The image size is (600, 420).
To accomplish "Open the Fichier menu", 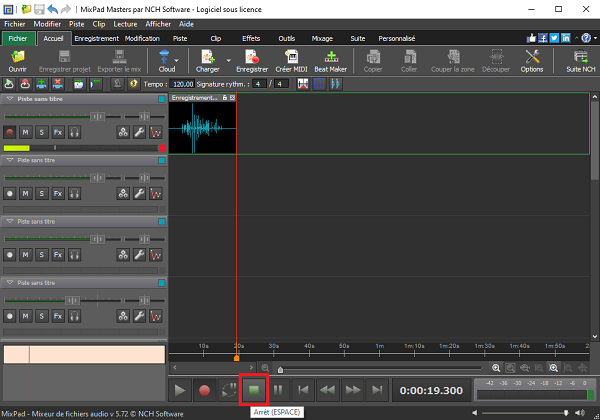I will pyautogui.click(x=15, y=24).
